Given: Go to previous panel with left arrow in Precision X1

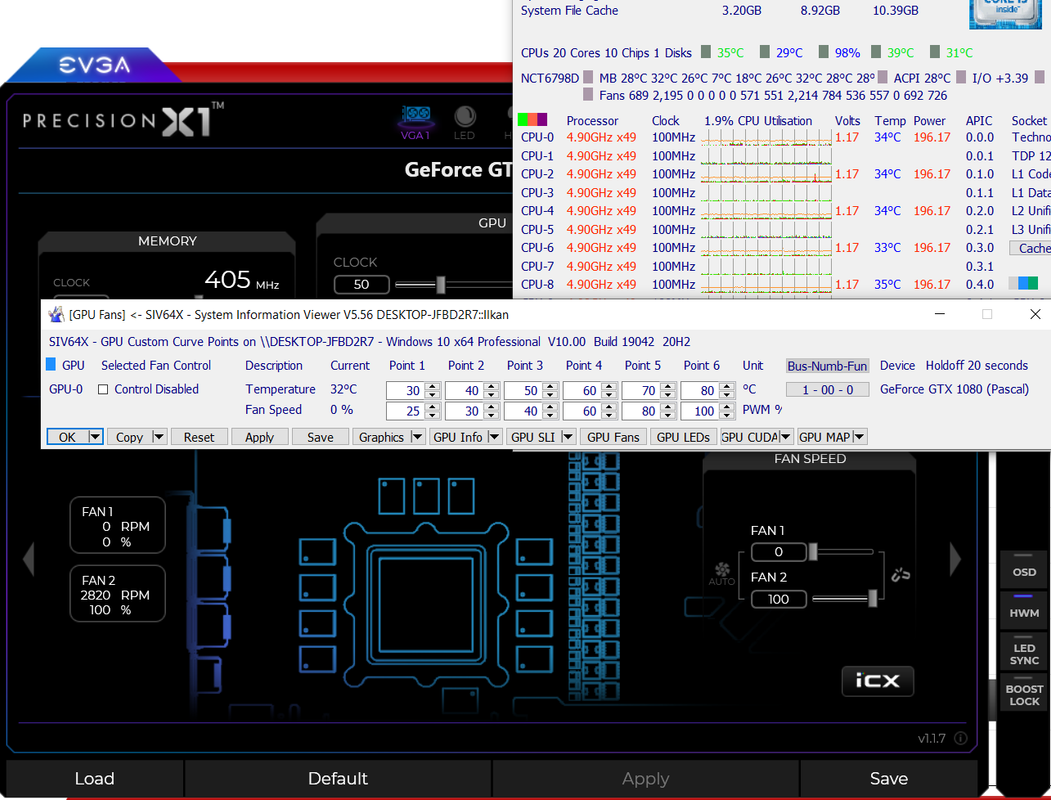Looking at the screenshot, I should coord(28,559).
